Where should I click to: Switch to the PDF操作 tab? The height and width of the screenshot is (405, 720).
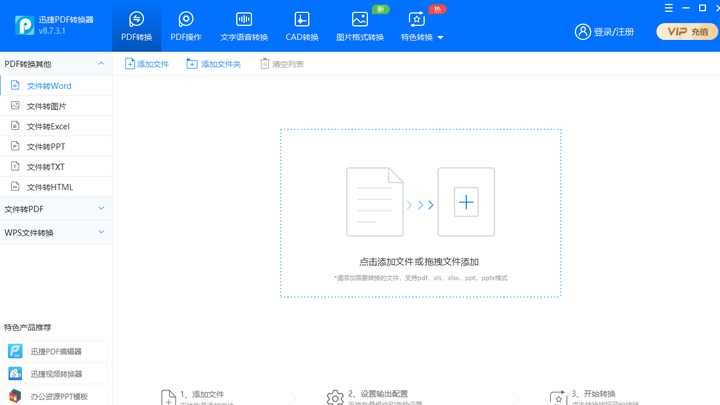(x=186, y=26)
